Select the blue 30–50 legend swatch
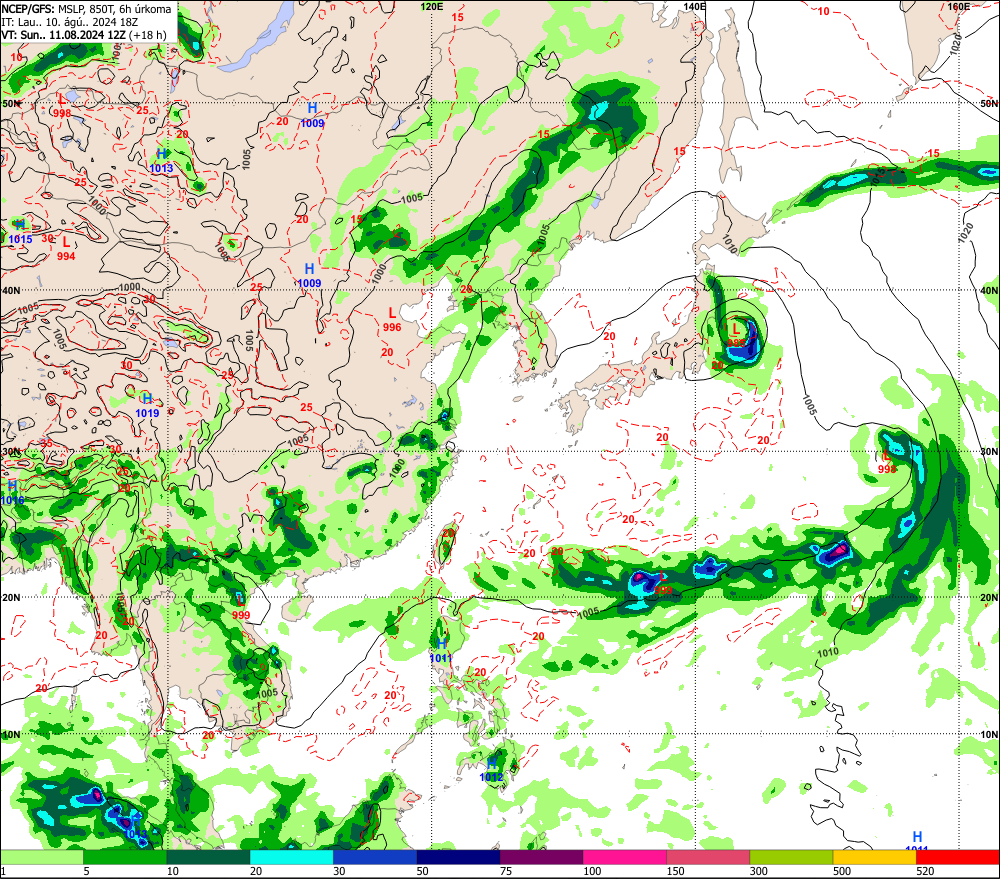Image resolution: width=1000 pixels, height=879 pixels. point(375,857)
